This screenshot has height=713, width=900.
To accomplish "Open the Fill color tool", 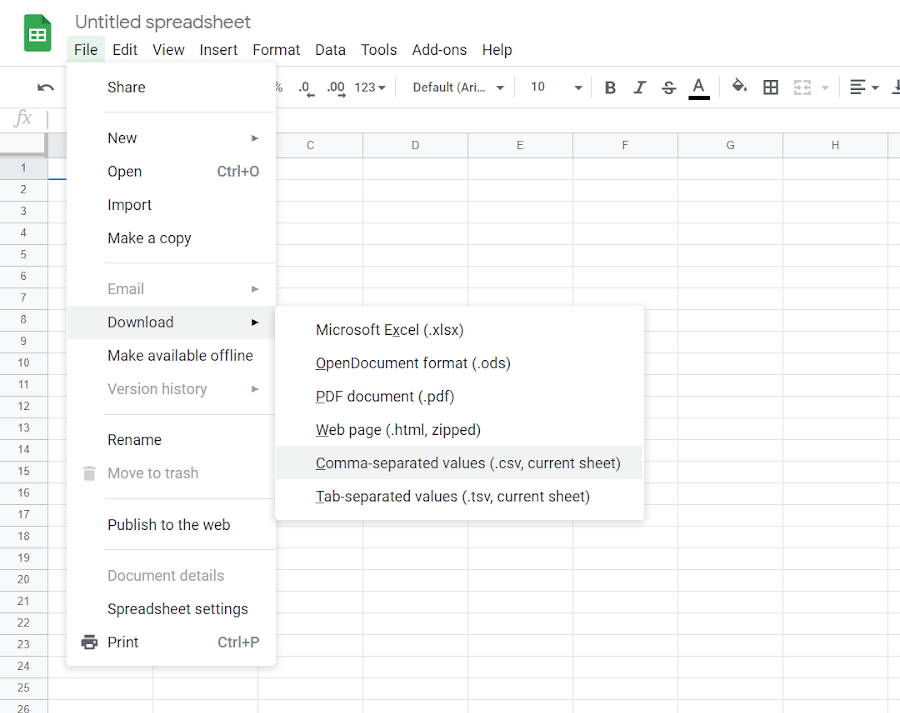I will click(739, 87).
